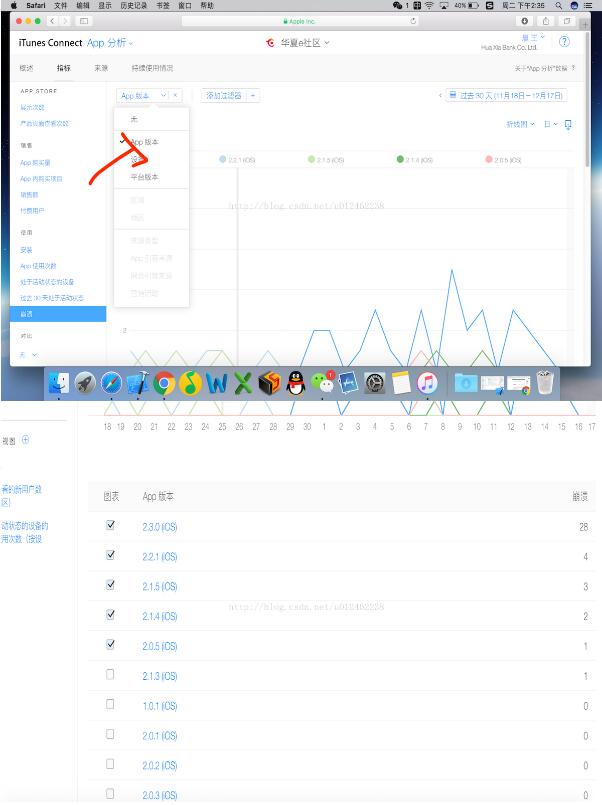This screenshot has height=805, width=602.
Task: Go back with Safari's back arrow
Action: tap(52, 21)
